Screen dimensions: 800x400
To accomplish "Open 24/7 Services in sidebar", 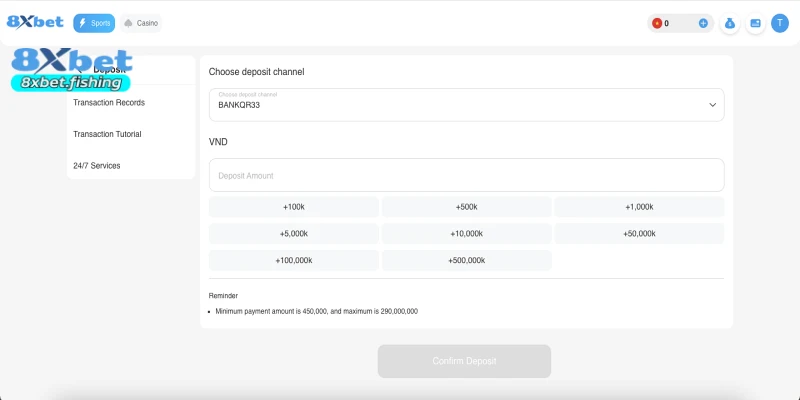I will [97, 166].
